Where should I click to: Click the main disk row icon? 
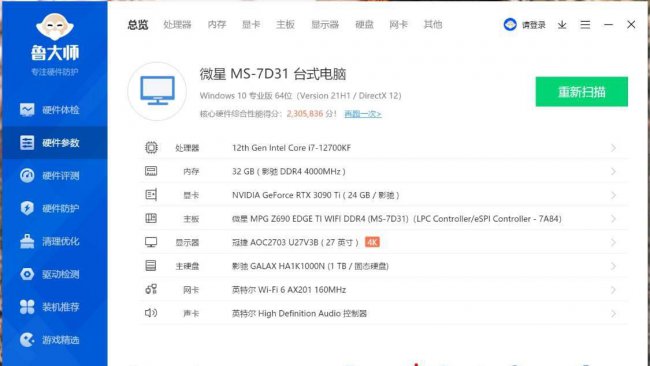pos(151,266)
